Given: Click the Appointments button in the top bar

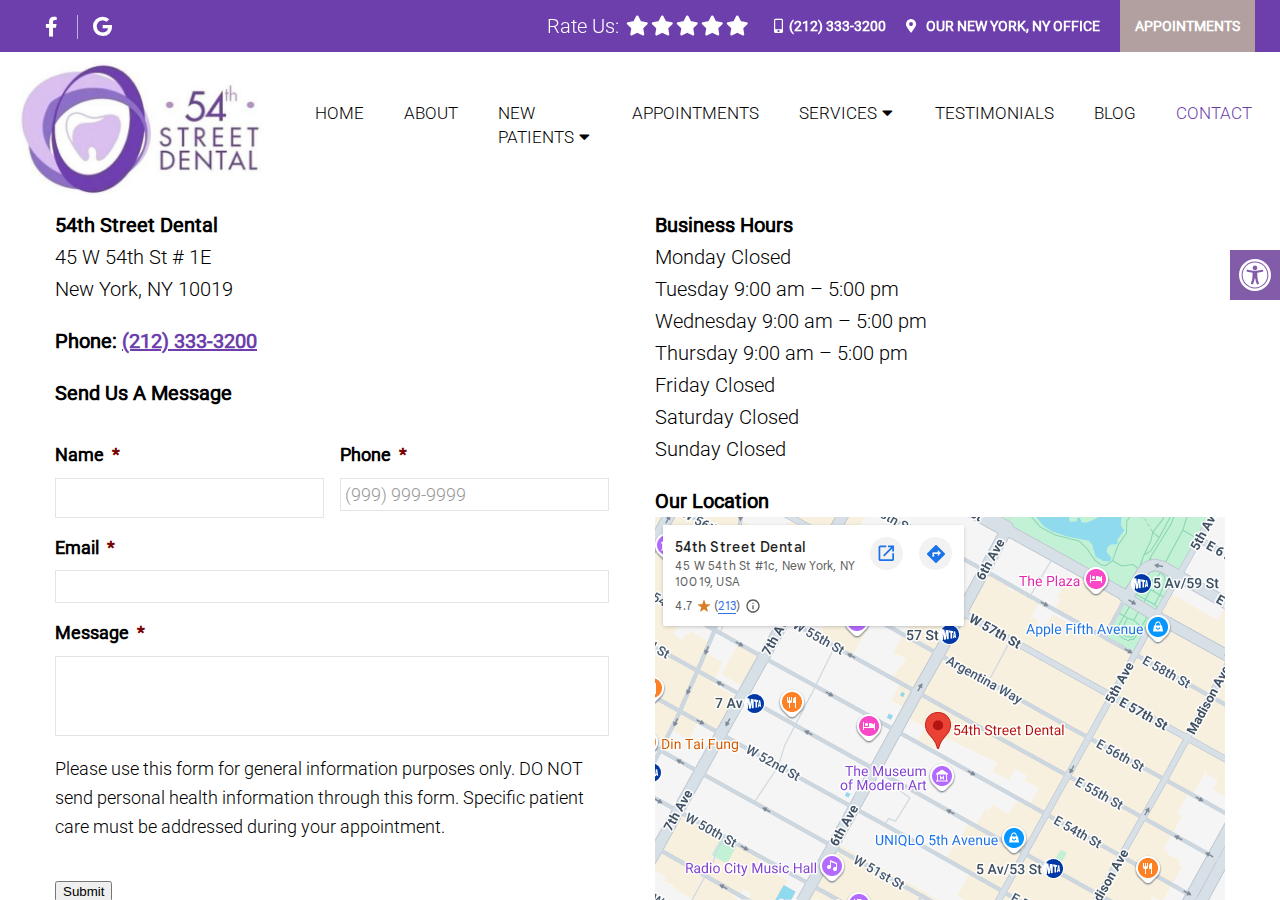Looking at the screenshot, I should (1187, 26).
